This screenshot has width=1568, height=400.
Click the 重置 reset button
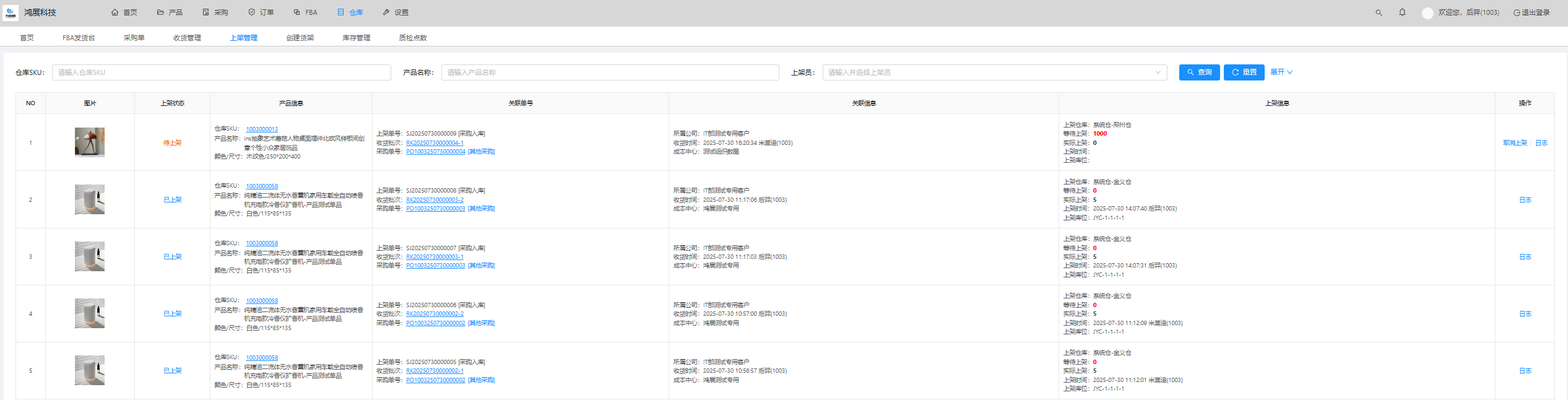click(x=1244, y=72)
